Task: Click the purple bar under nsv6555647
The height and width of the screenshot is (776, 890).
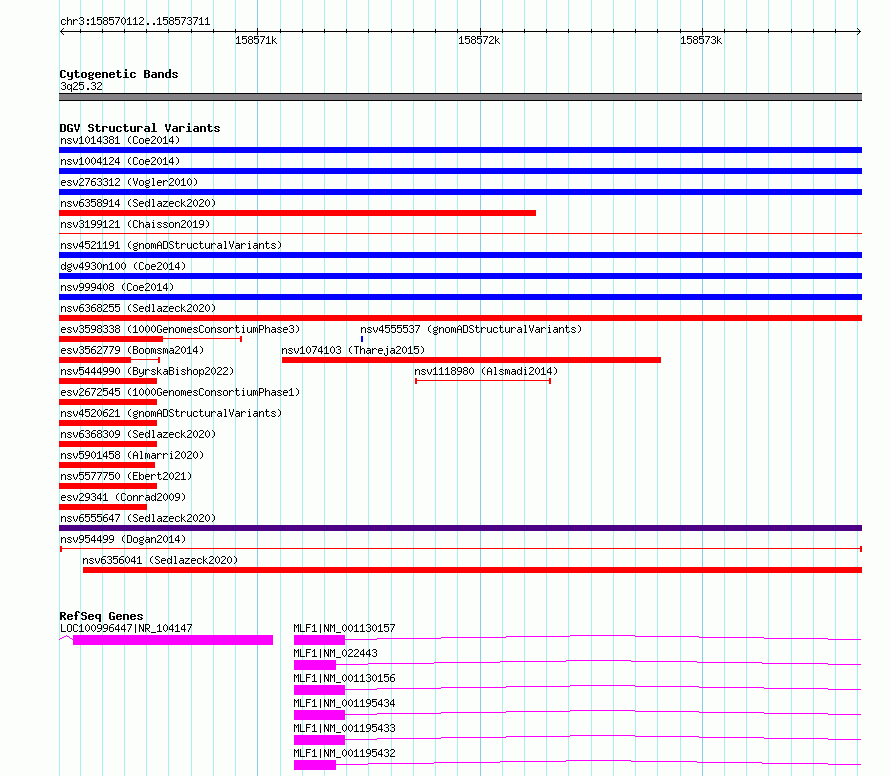Action: 460,528
